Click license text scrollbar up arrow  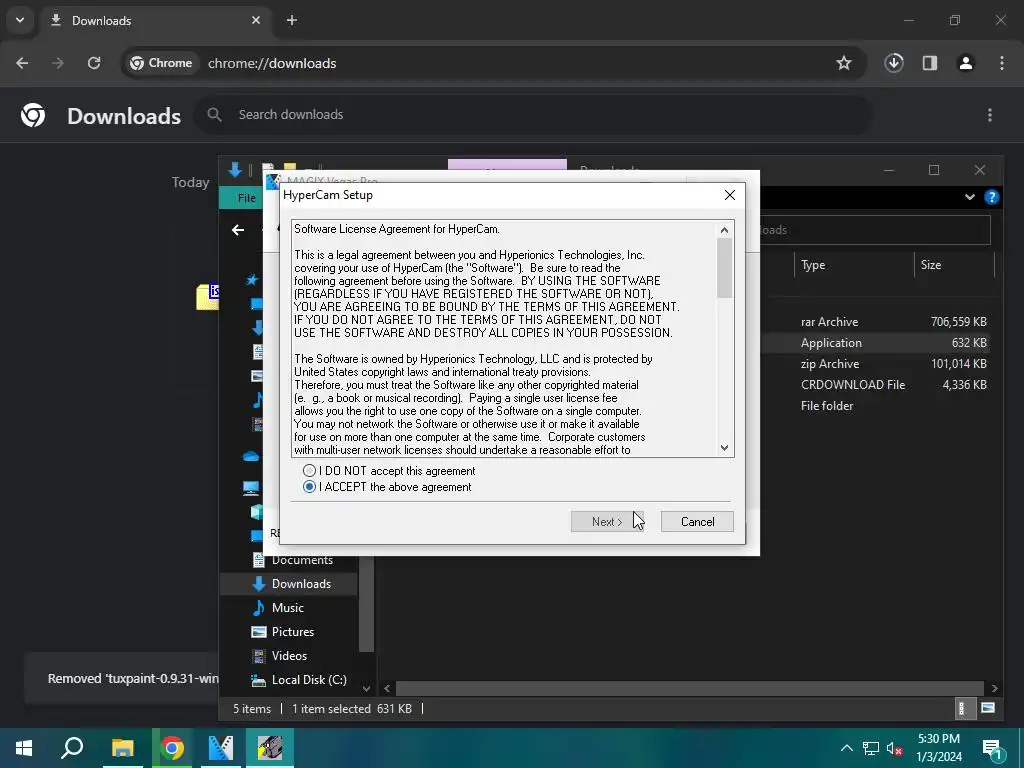(x=724, y=230)
